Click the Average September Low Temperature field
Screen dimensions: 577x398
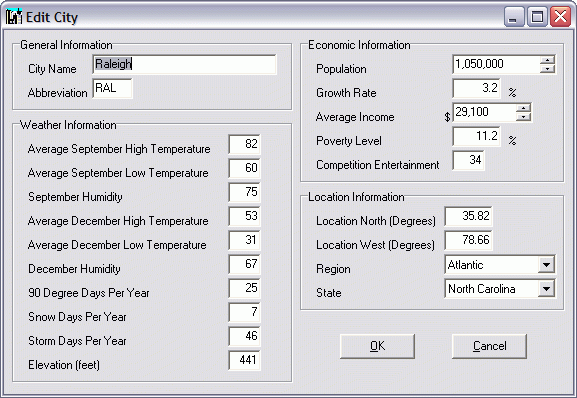pyautogui.click(x=244, y=168)
